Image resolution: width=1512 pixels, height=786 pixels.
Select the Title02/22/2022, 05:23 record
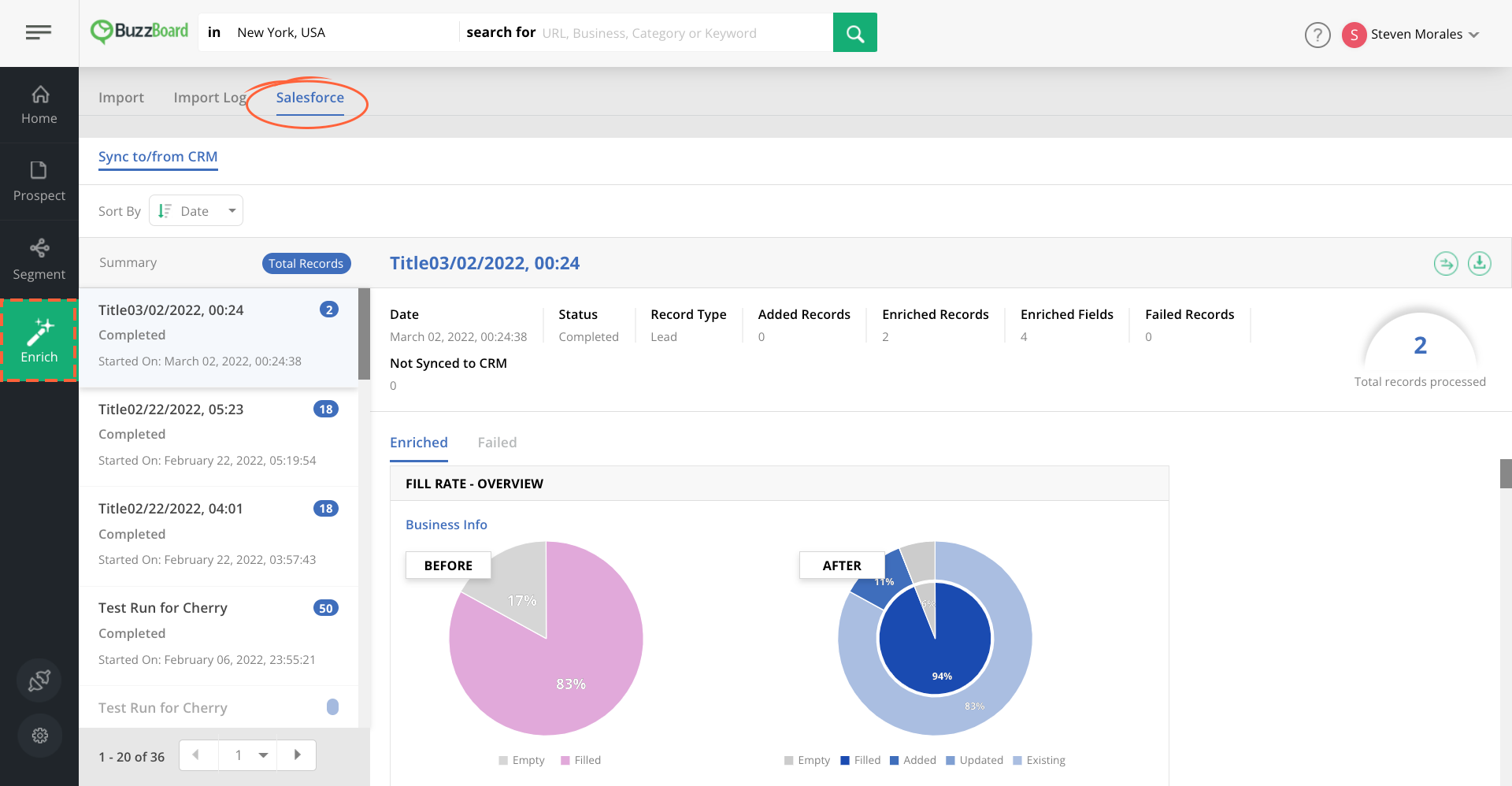219,436
